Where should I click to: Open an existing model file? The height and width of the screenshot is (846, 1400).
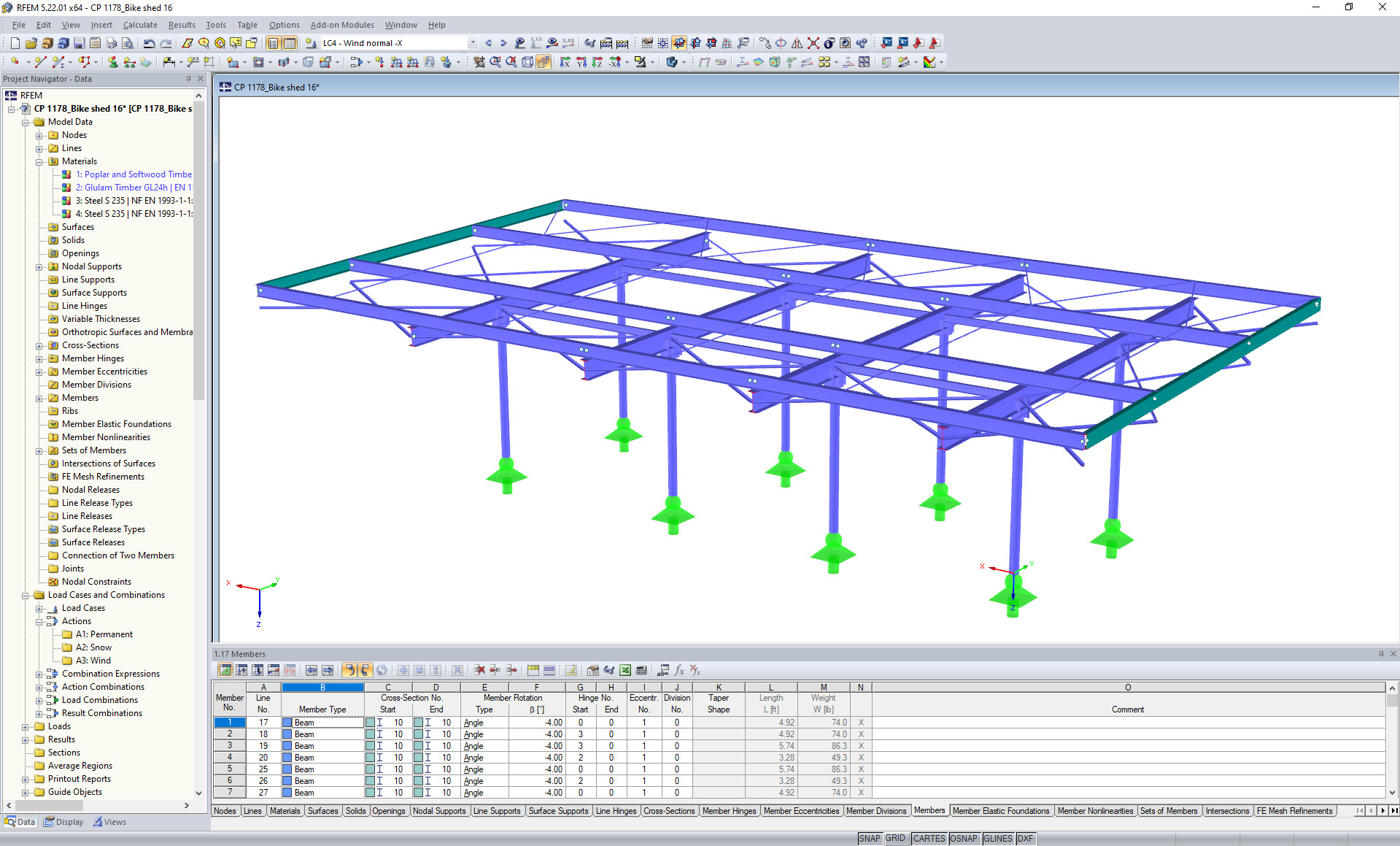(30, 42)
